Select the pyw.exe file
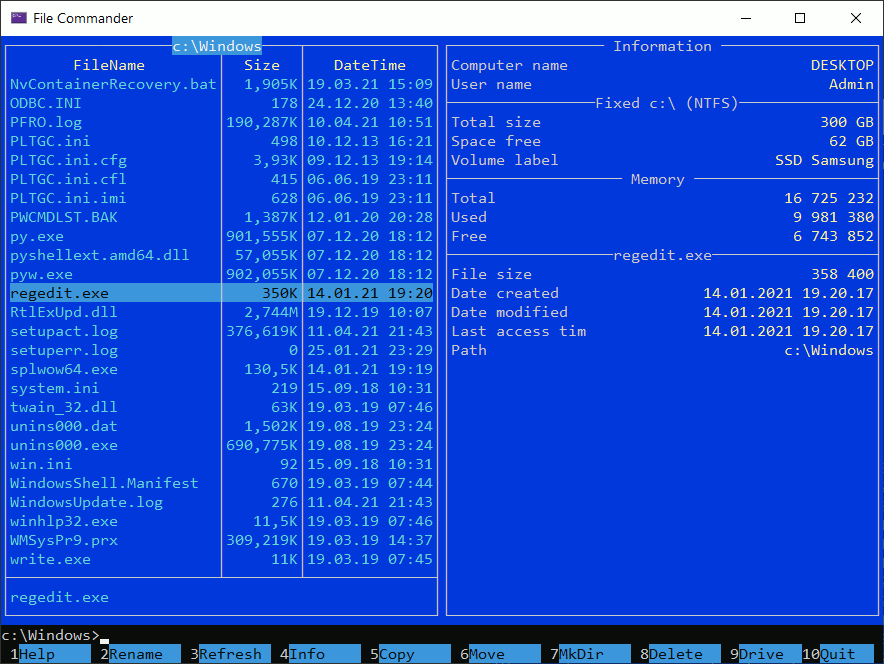Screen dimensions: 884x664 pos(41,275)
